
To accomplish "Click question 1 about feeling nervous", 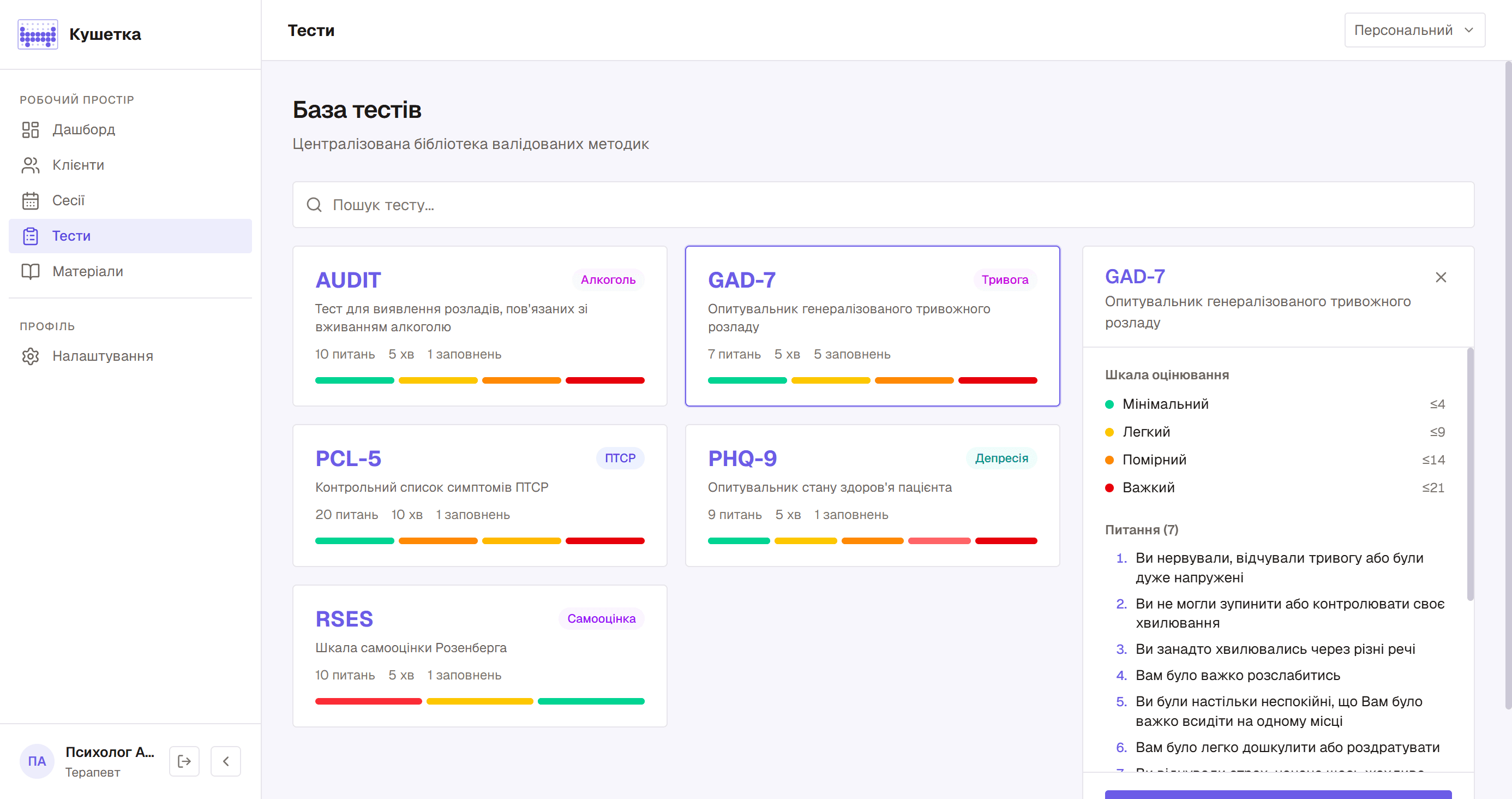I will point(1280,568).
